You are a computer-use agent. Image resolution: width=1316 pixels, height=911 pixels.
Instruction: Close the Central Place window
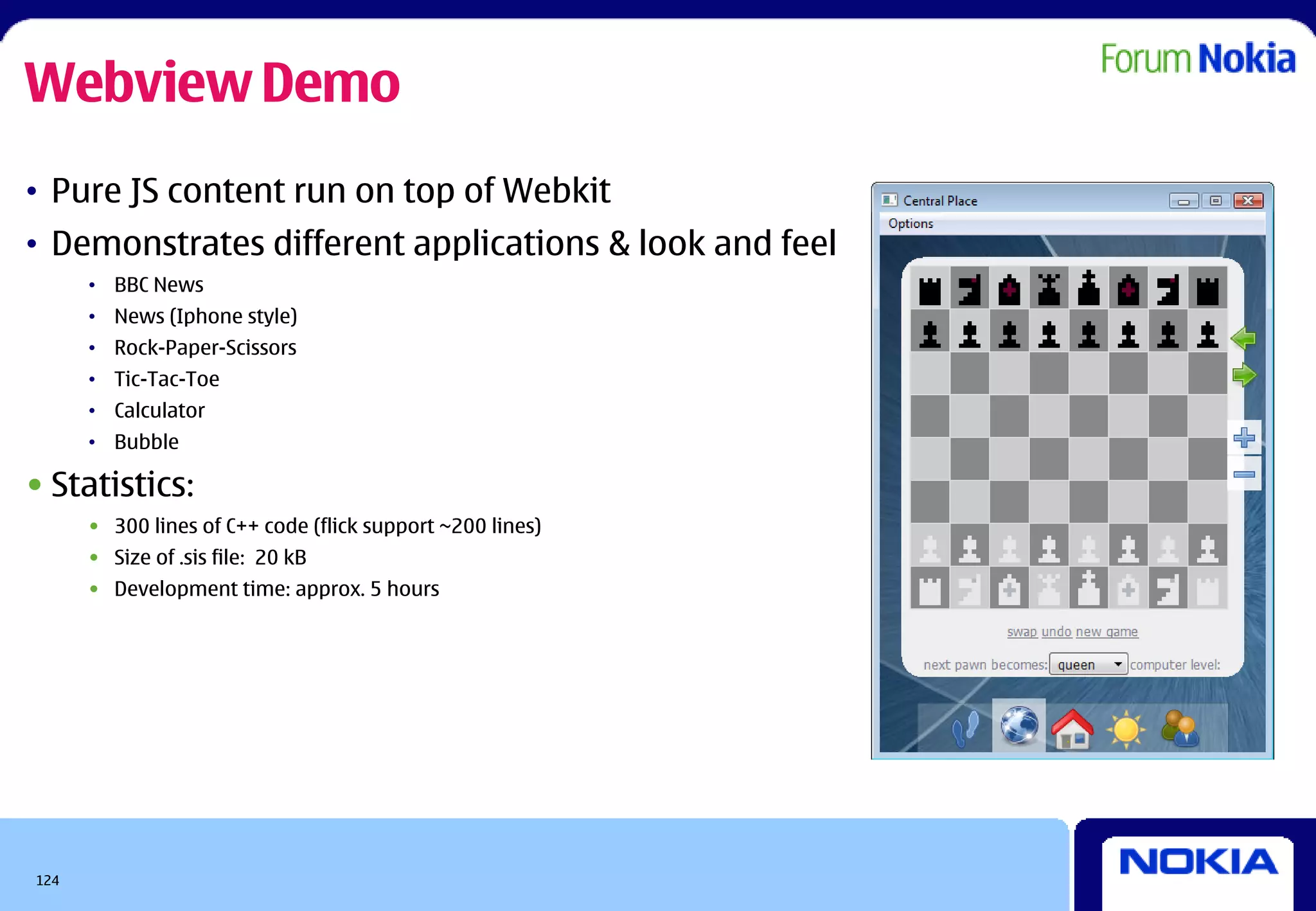1248,201
